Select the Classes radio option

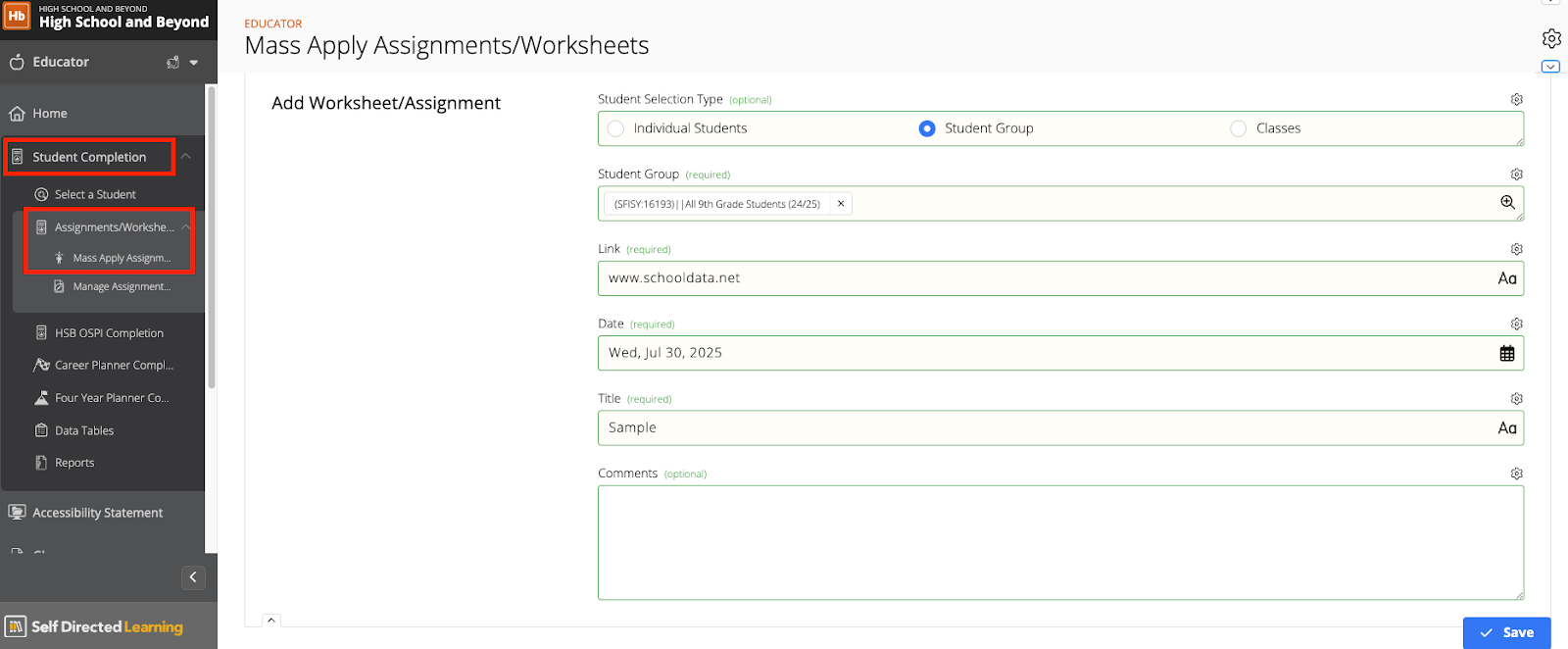[1239, 128]
